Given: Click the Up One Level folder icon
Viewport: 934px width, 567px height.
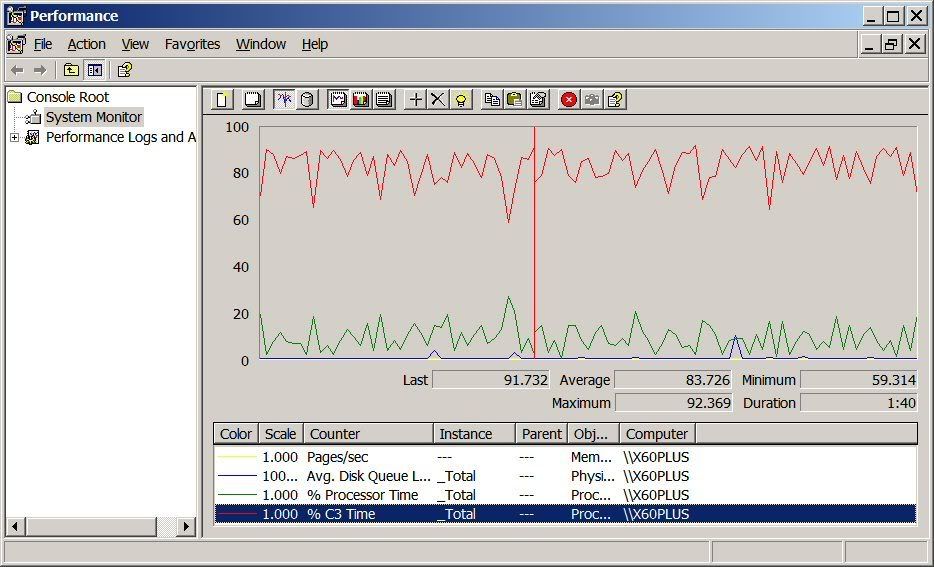Looking at the screenshot, I should click(71, 70).
